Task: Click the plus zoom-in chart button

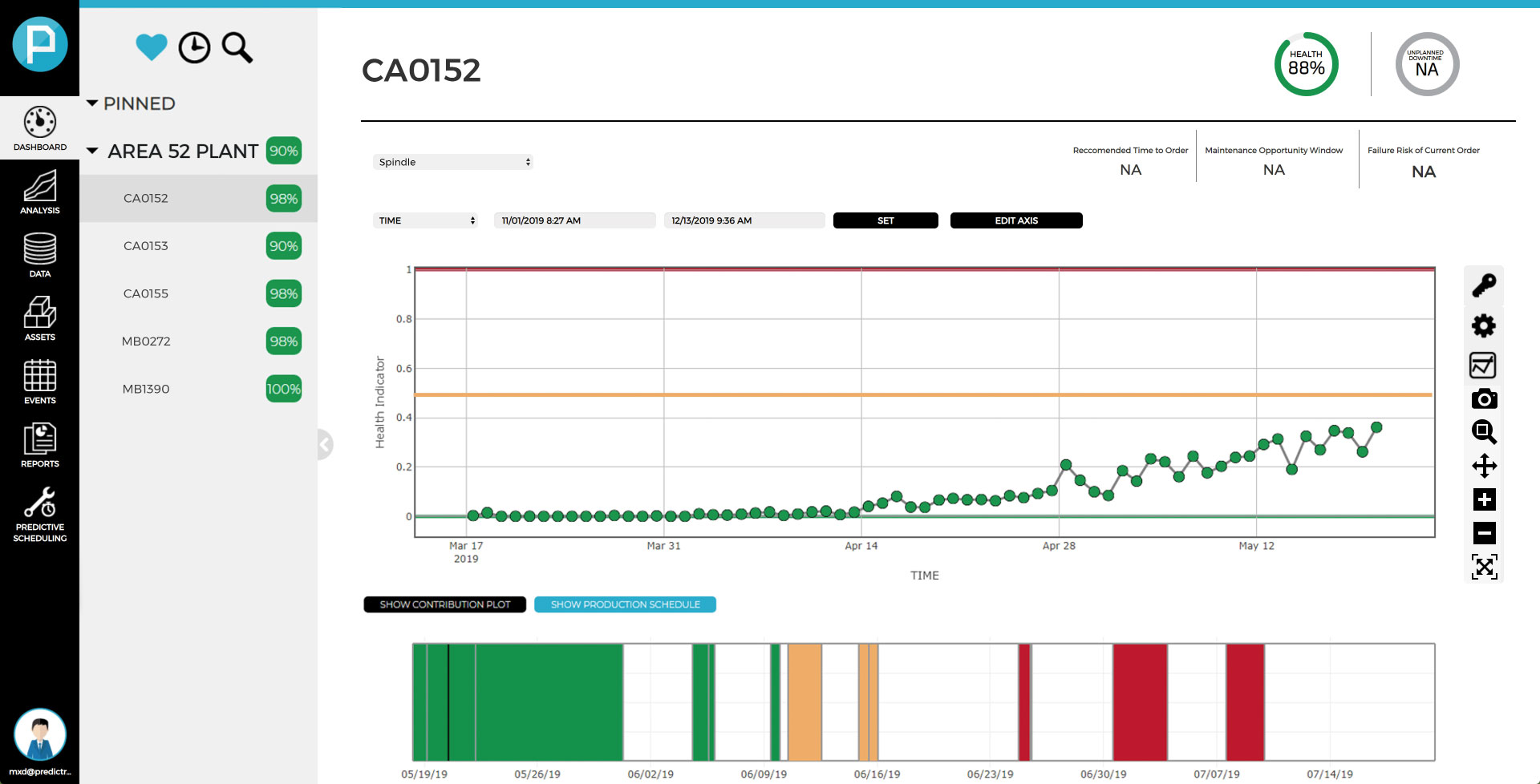Action: pyautogui.click(x=1483, y=499)
